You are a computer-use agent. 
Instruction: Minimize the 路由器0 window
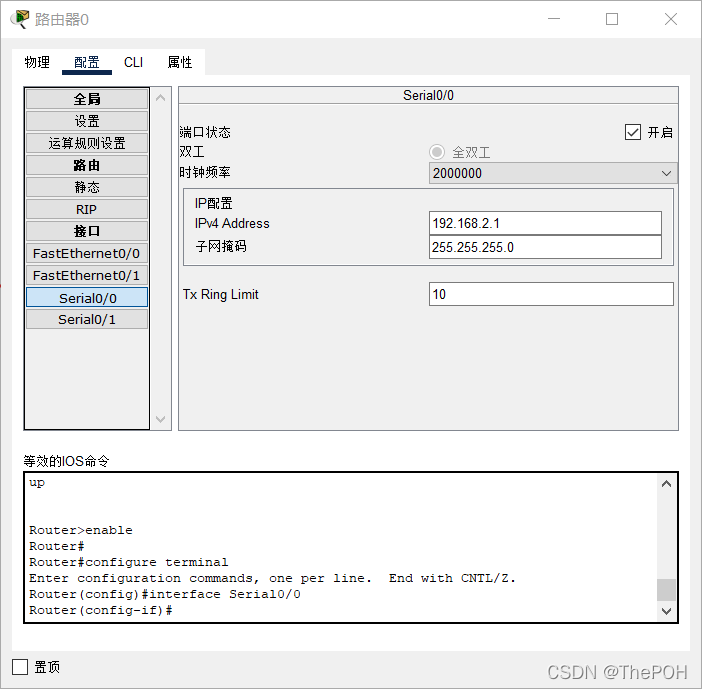[554, 19]
